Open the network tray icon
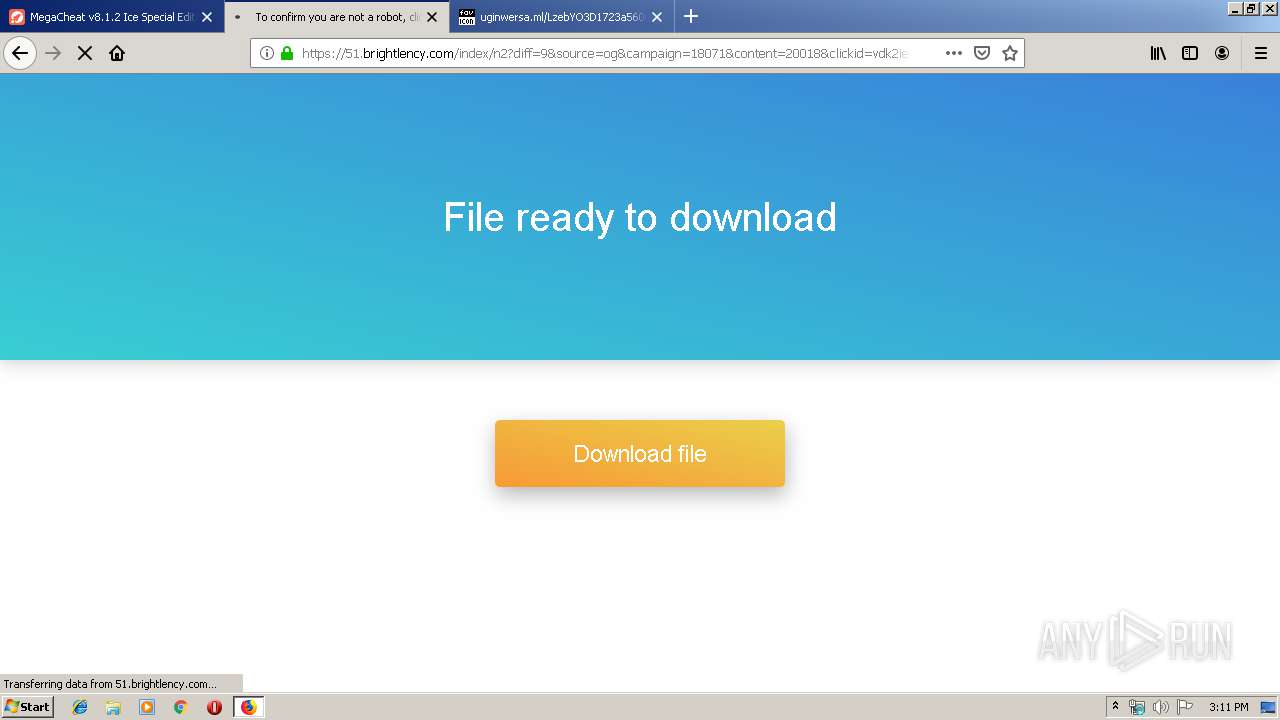 coord(1137,707)
